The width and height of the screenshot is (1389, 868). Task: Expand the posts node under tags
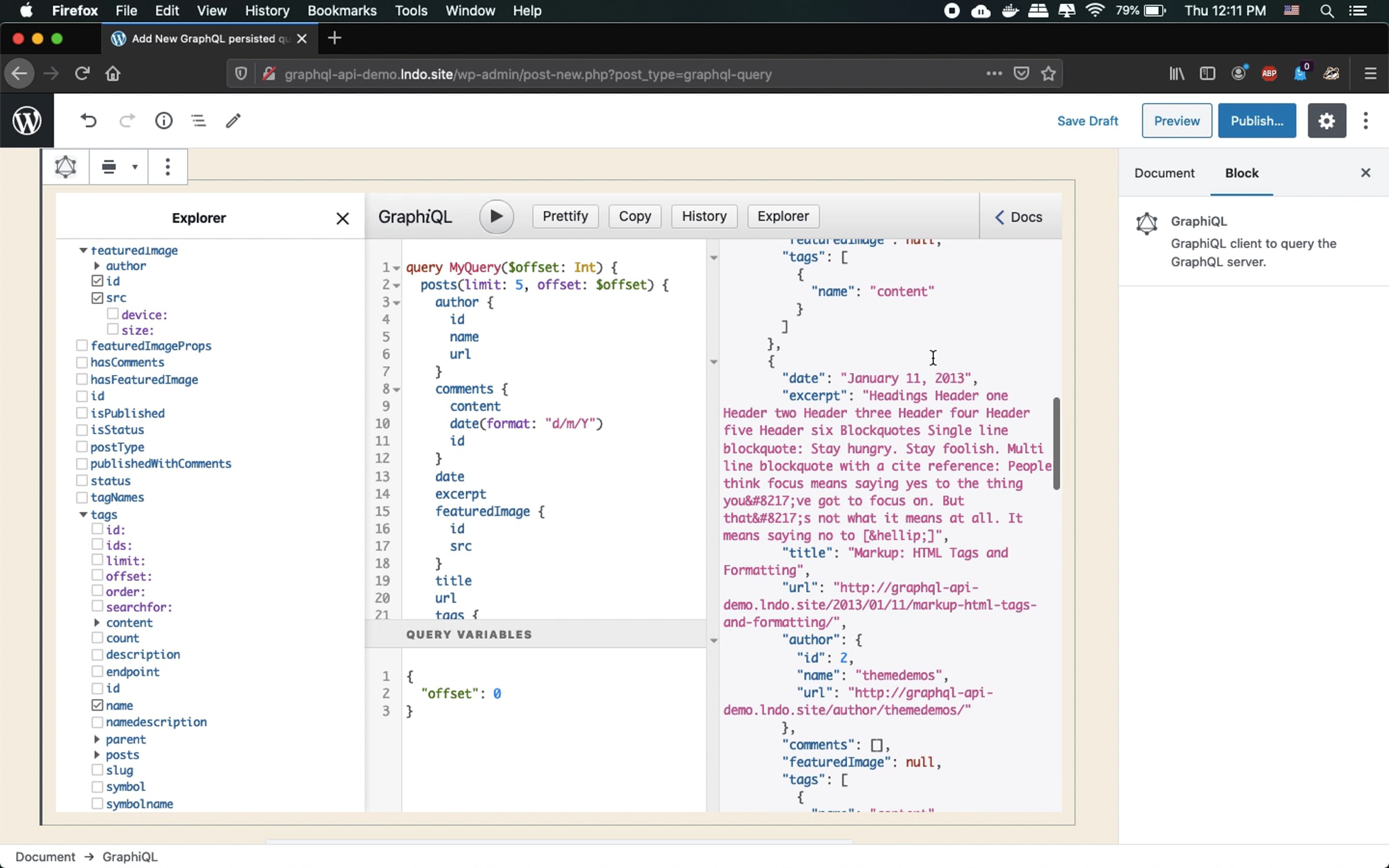pyautogui.click(x=97, y=755)
